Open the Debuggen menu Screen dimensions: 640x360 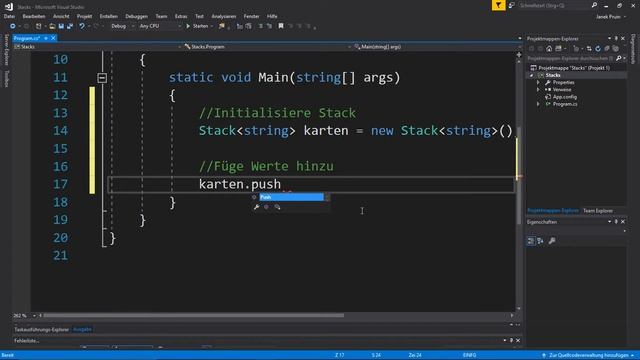click(x=136, y=16)
